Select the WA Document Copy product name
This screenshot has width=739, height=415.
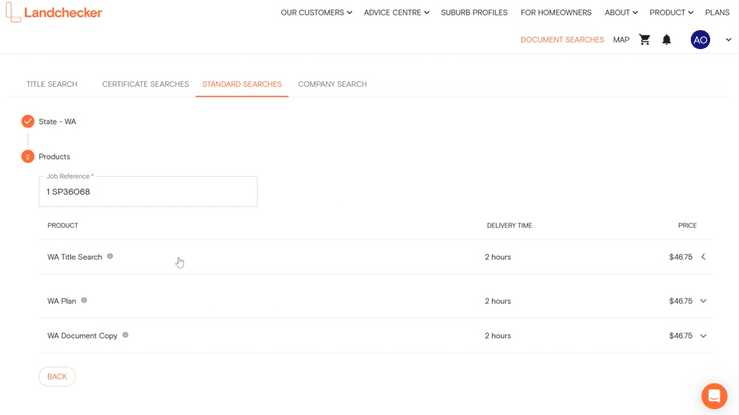(x=82, y=336)
